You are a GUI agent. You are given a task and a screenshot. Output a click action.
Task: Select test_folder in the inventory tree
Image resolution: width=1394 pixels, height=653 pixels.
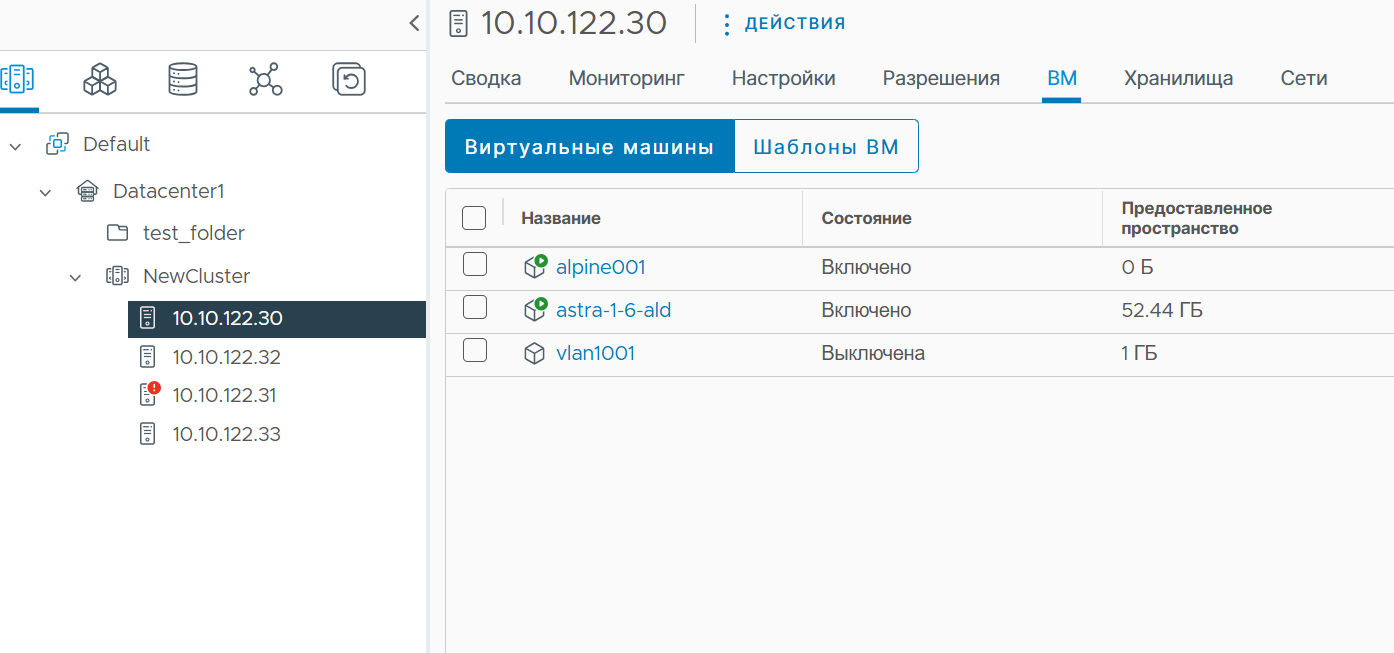coord(194,233)
